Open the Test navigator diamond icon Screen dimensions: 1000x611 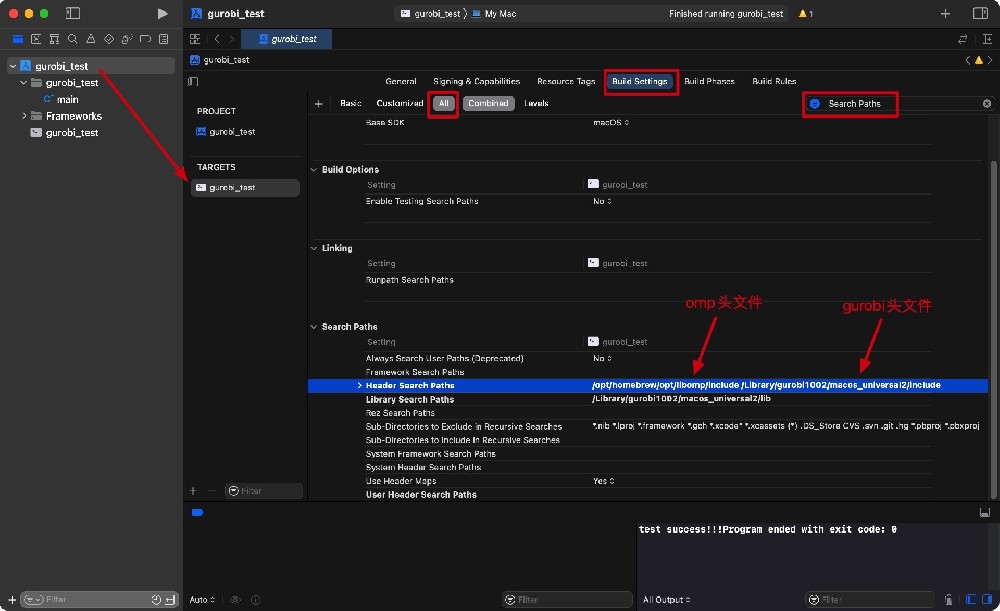click(x=109, y=39)
